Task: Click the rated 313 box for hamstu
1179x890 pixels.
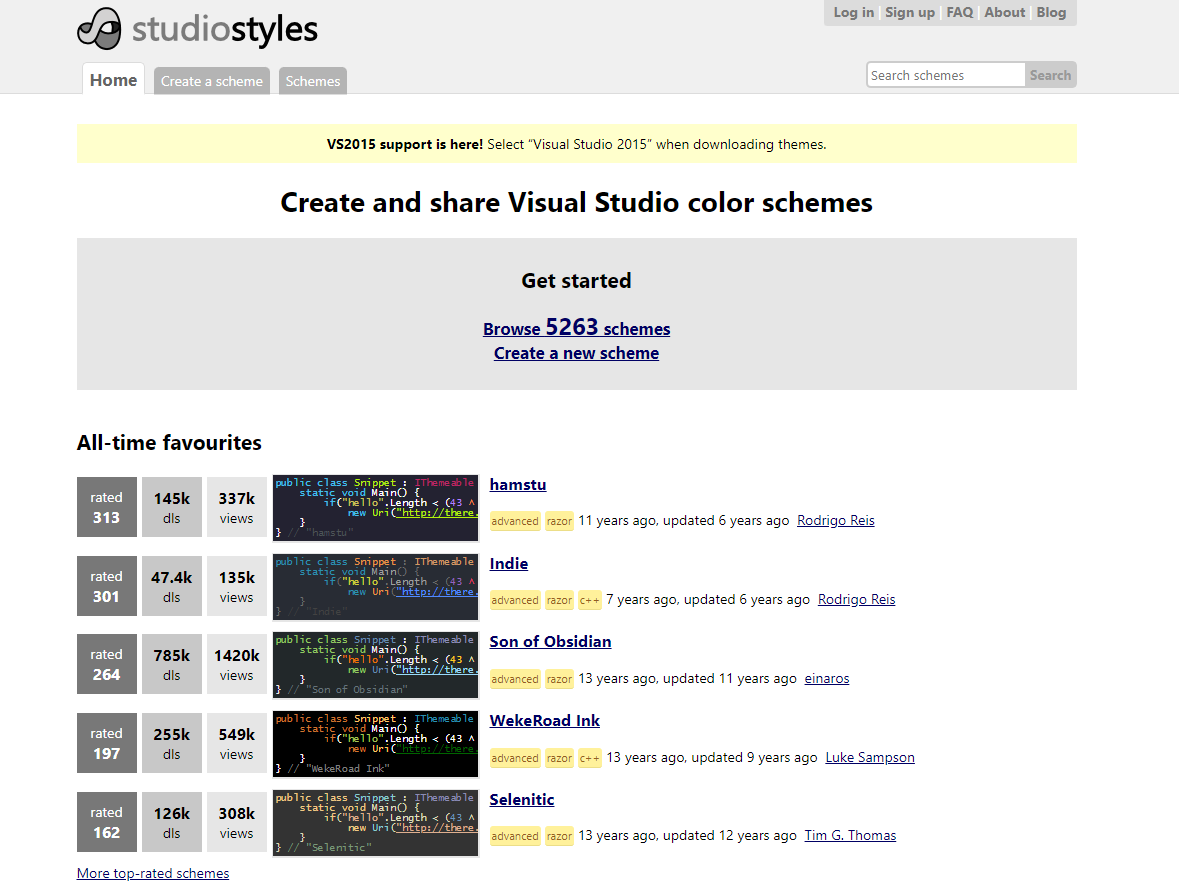Action: point(107,507)
